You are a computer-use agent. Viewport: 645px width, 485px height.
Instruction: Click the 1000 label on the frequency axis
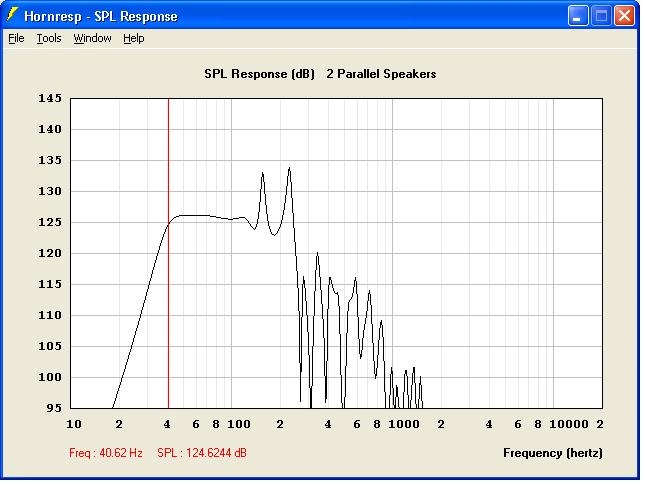404,424
